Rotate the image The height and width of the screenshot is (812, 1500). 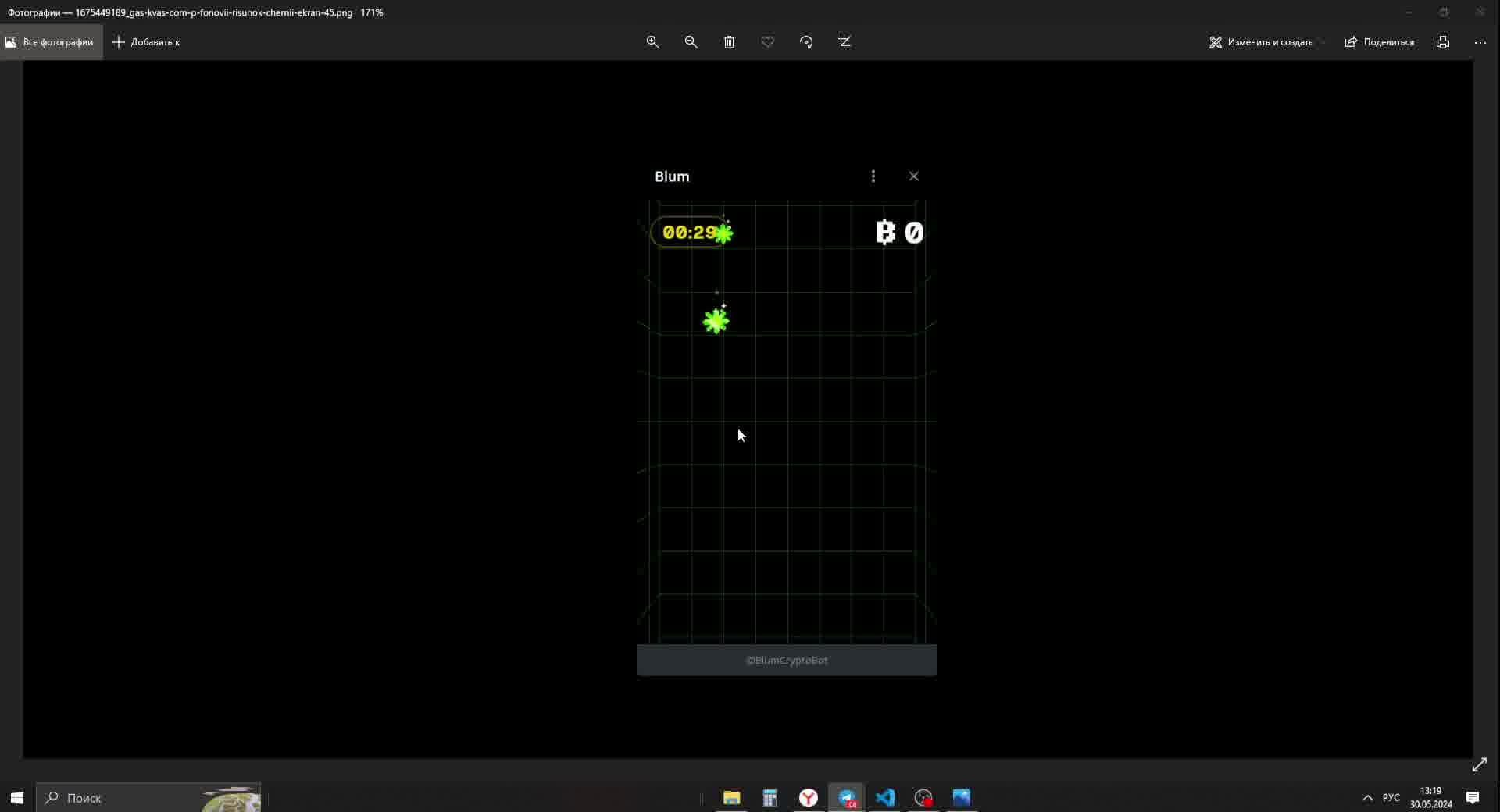pos(807,41)
